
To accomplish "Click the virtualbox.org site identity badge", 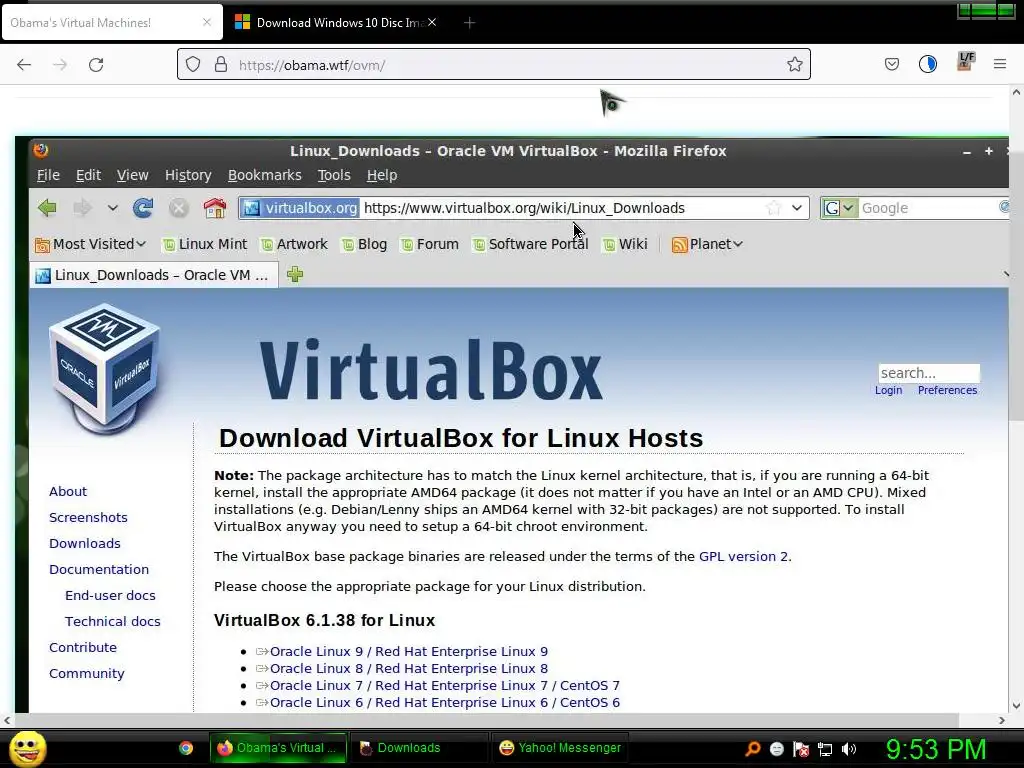I will pos(300,208).
